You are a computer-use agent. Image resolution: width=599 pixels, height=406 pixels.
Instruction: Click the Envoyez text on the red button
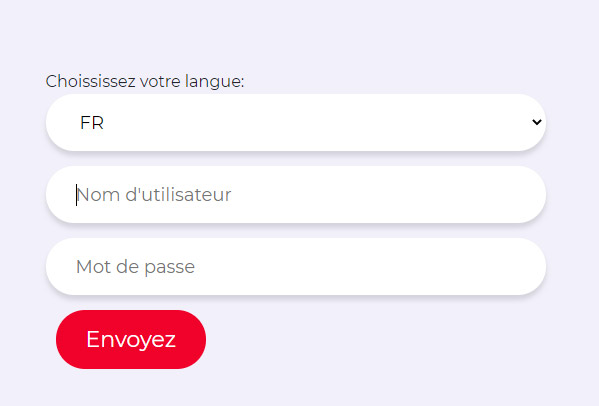[131, 339]
